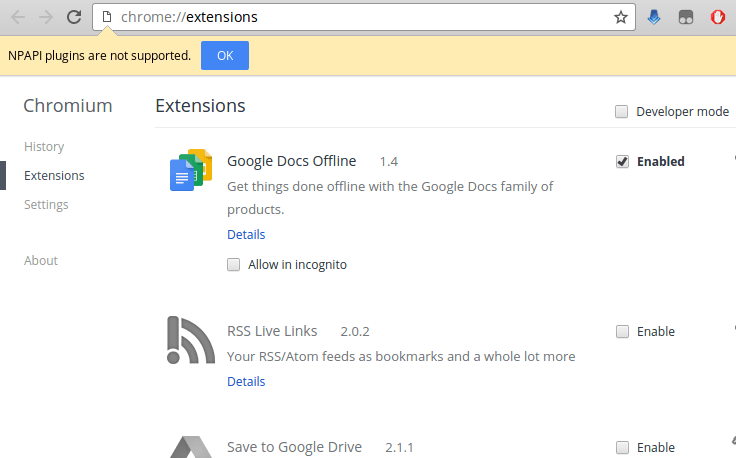736x458 pixels.
Task: Enable Developer mode checkbox
Action: click(622, 111)
